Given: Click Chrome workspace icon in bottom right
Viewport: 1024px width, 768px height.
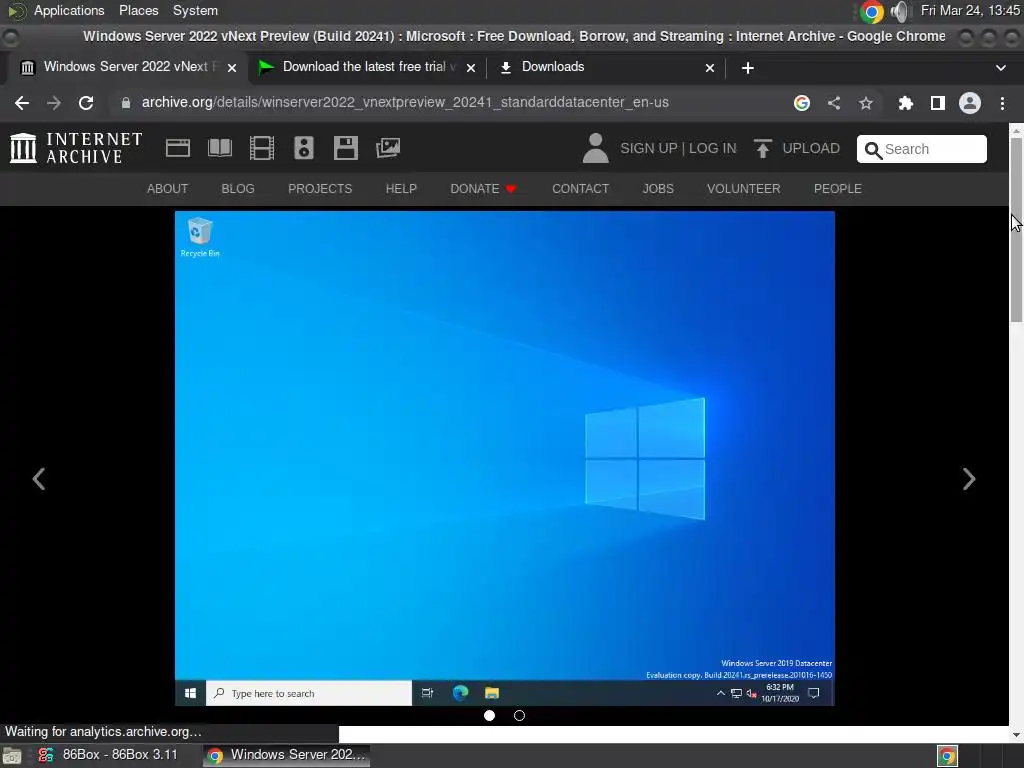Looking at the screenshot, I should tap(947, 756).
